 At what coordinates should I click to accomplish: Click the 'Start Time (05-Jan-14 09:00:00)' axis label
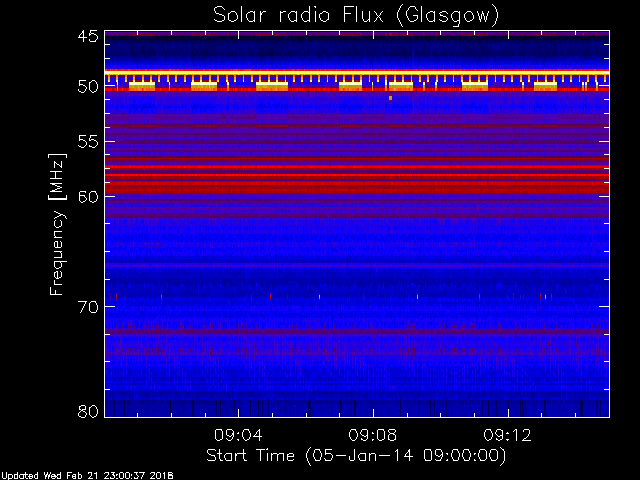[355, 455]
